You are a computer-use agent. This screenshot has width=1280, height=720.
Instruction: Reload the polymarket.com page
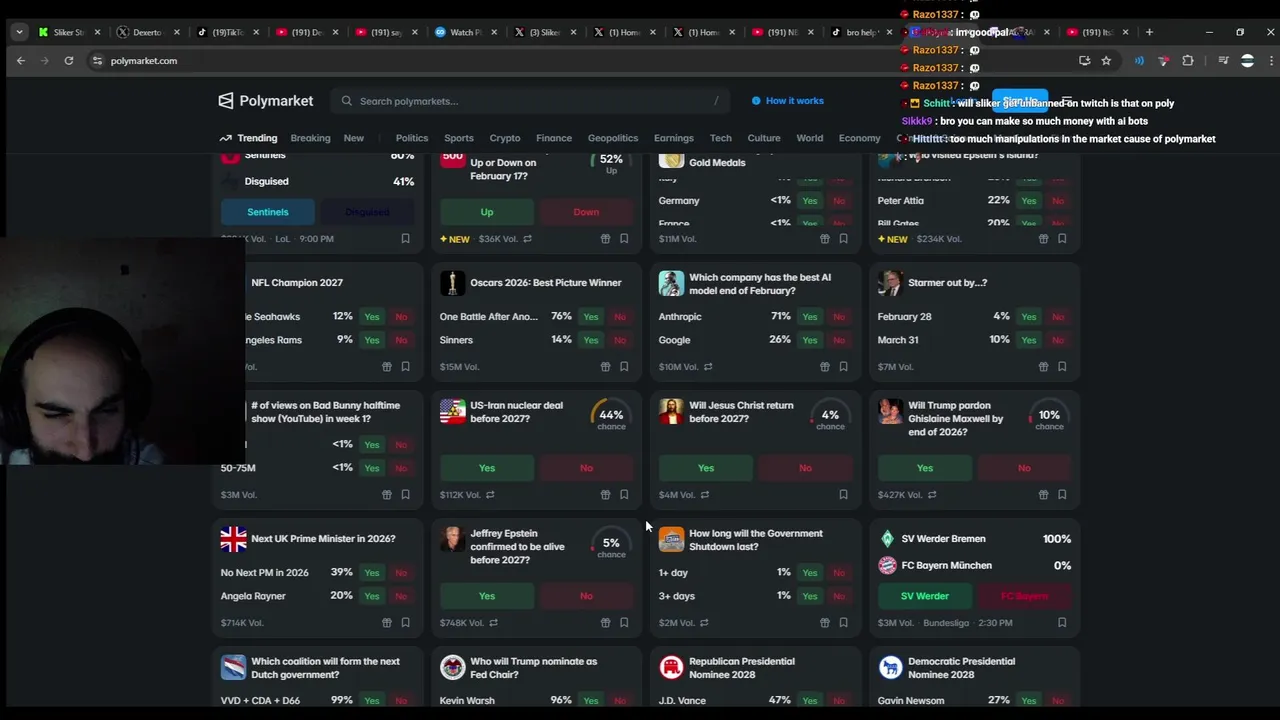tap(68, 61)
